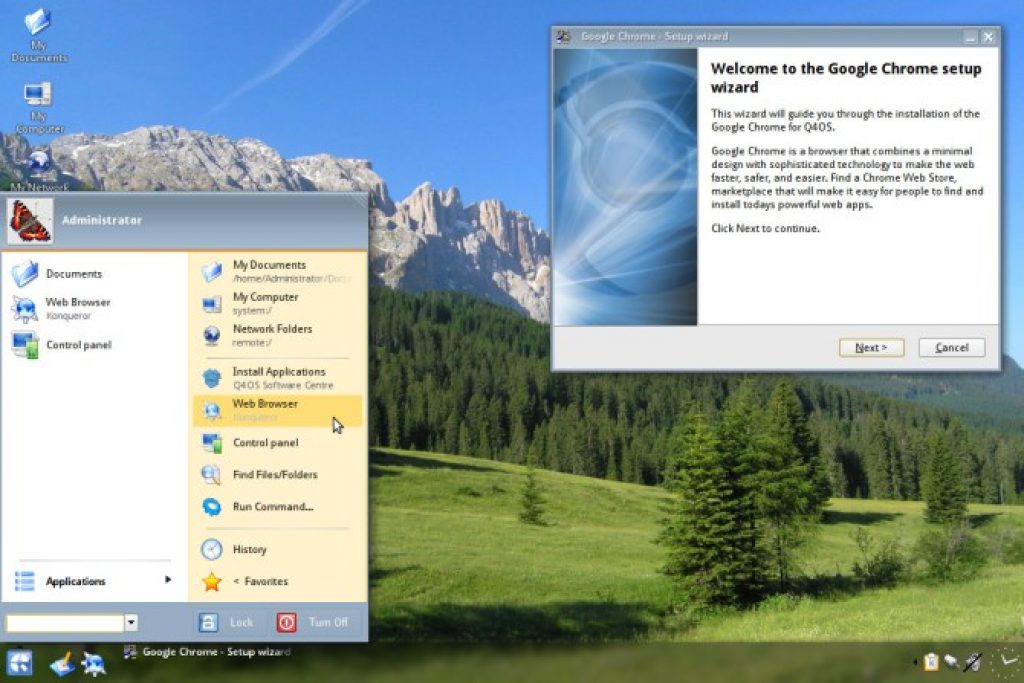The width and height of the screenshot is (1024, 683).
Task: Click the network plug icon in system tray
Action: 952,662
